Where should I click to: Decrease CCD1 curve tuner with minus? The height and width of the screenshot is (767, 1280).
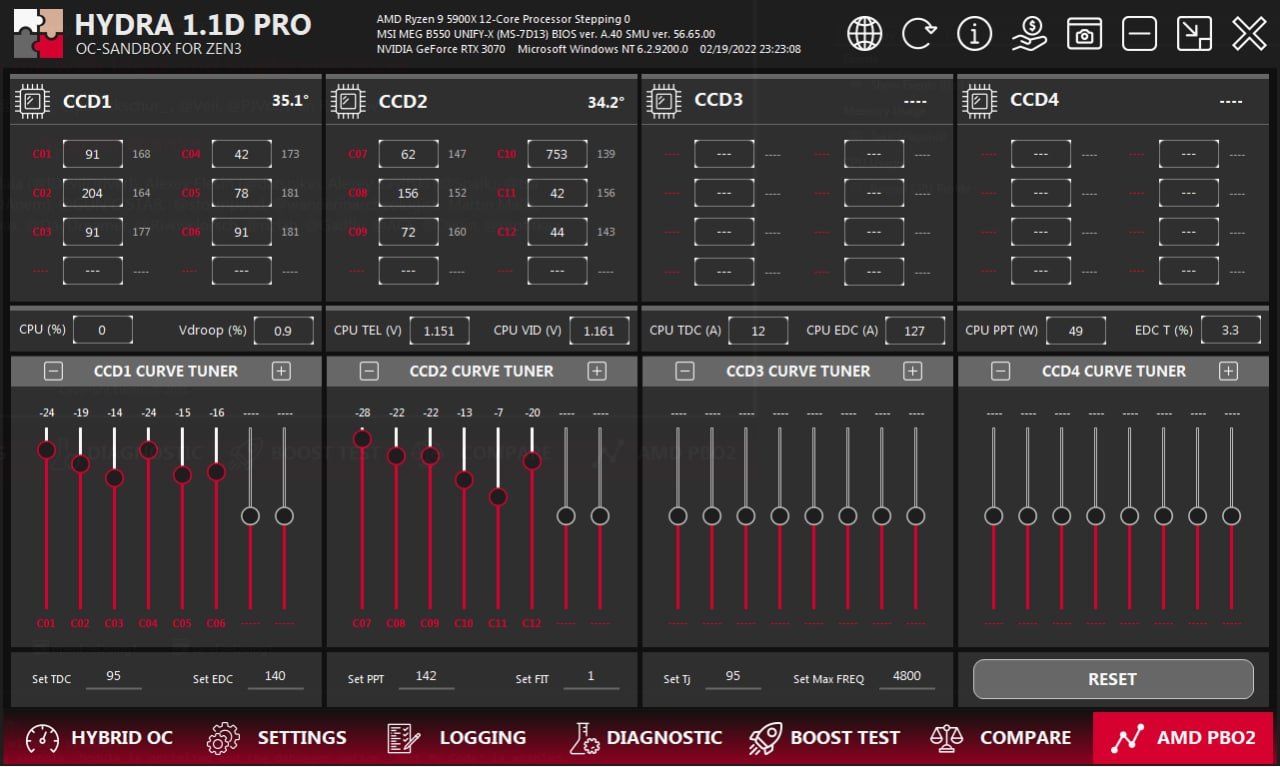[x=54, y=371]
